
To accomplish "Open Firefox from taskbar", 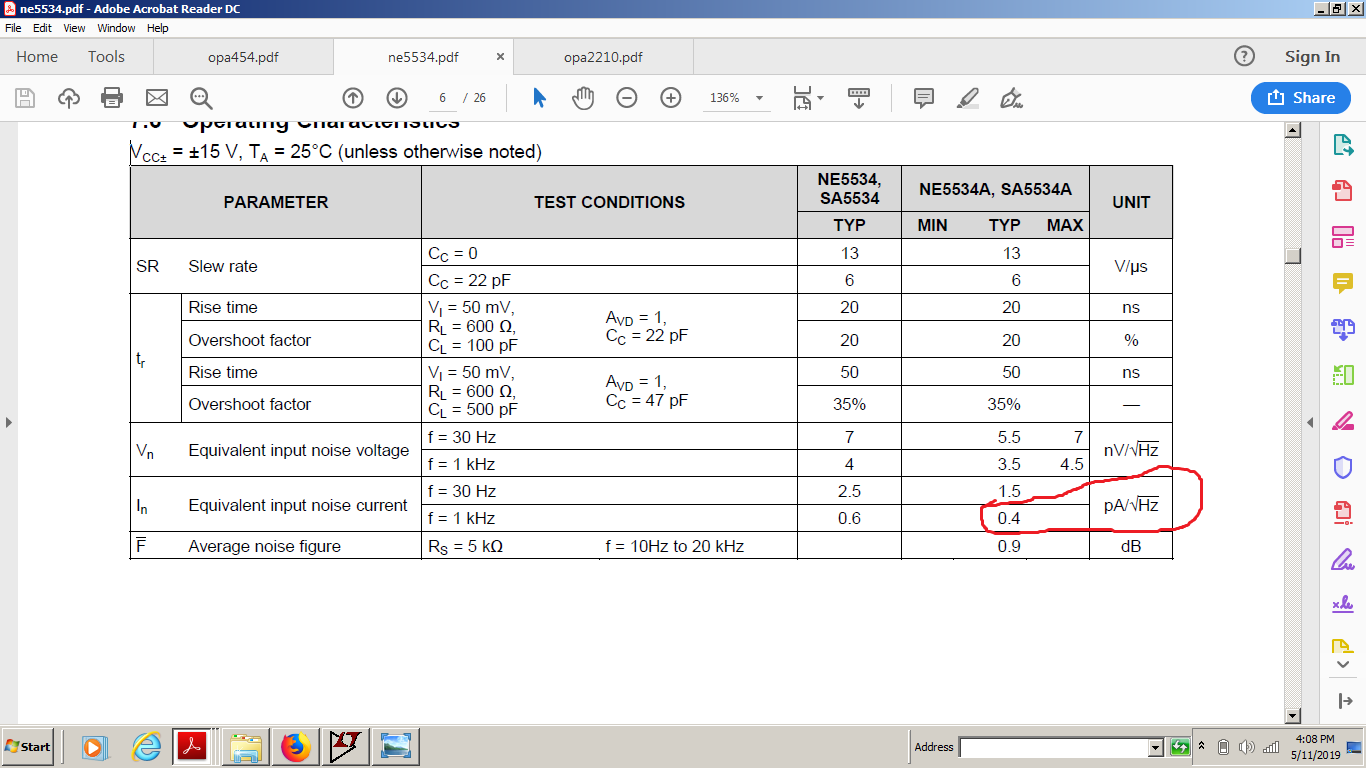I will click(x=297, y=746).
